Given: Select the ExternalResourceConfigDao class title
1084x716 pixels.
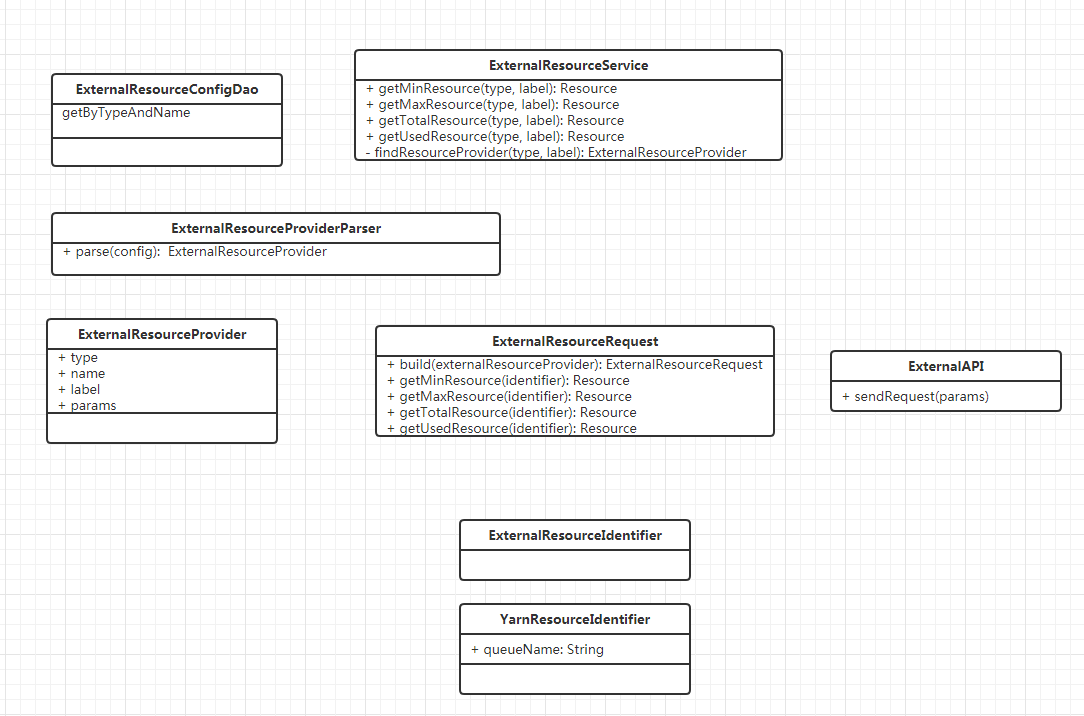Looking at the screenshot, I should [167, 90].
